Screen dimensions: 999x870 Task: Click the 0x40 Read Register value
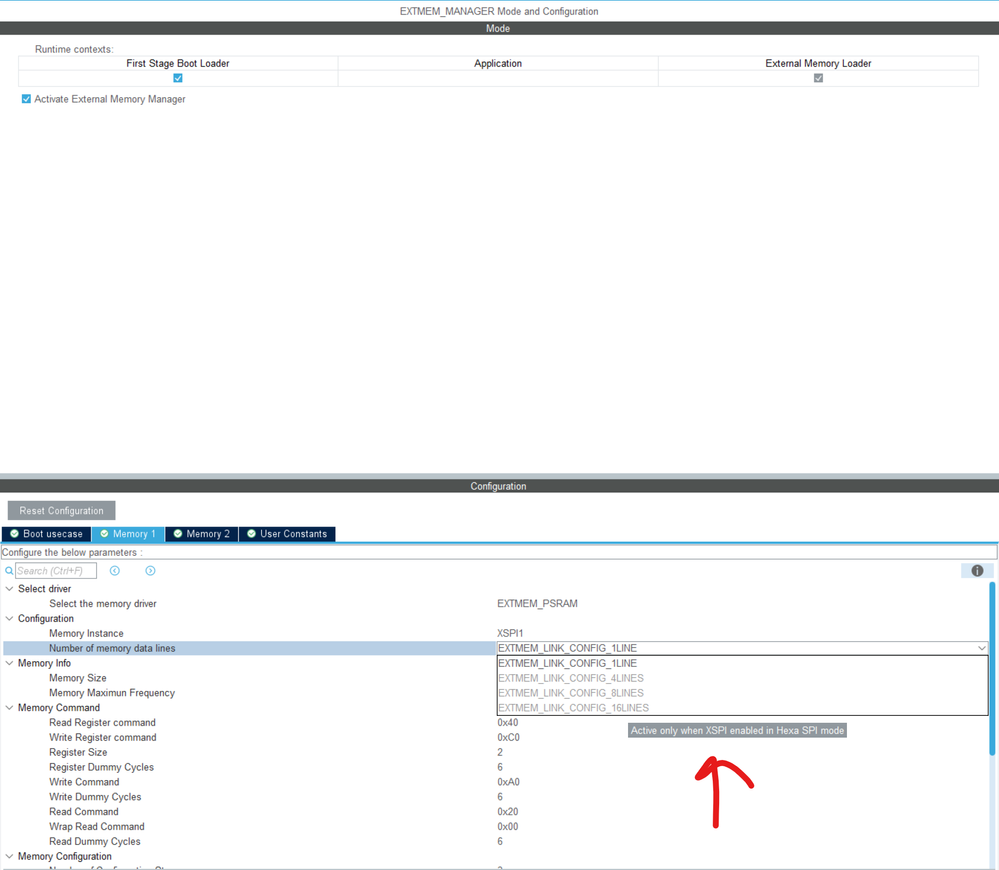(x=508, y=722)
